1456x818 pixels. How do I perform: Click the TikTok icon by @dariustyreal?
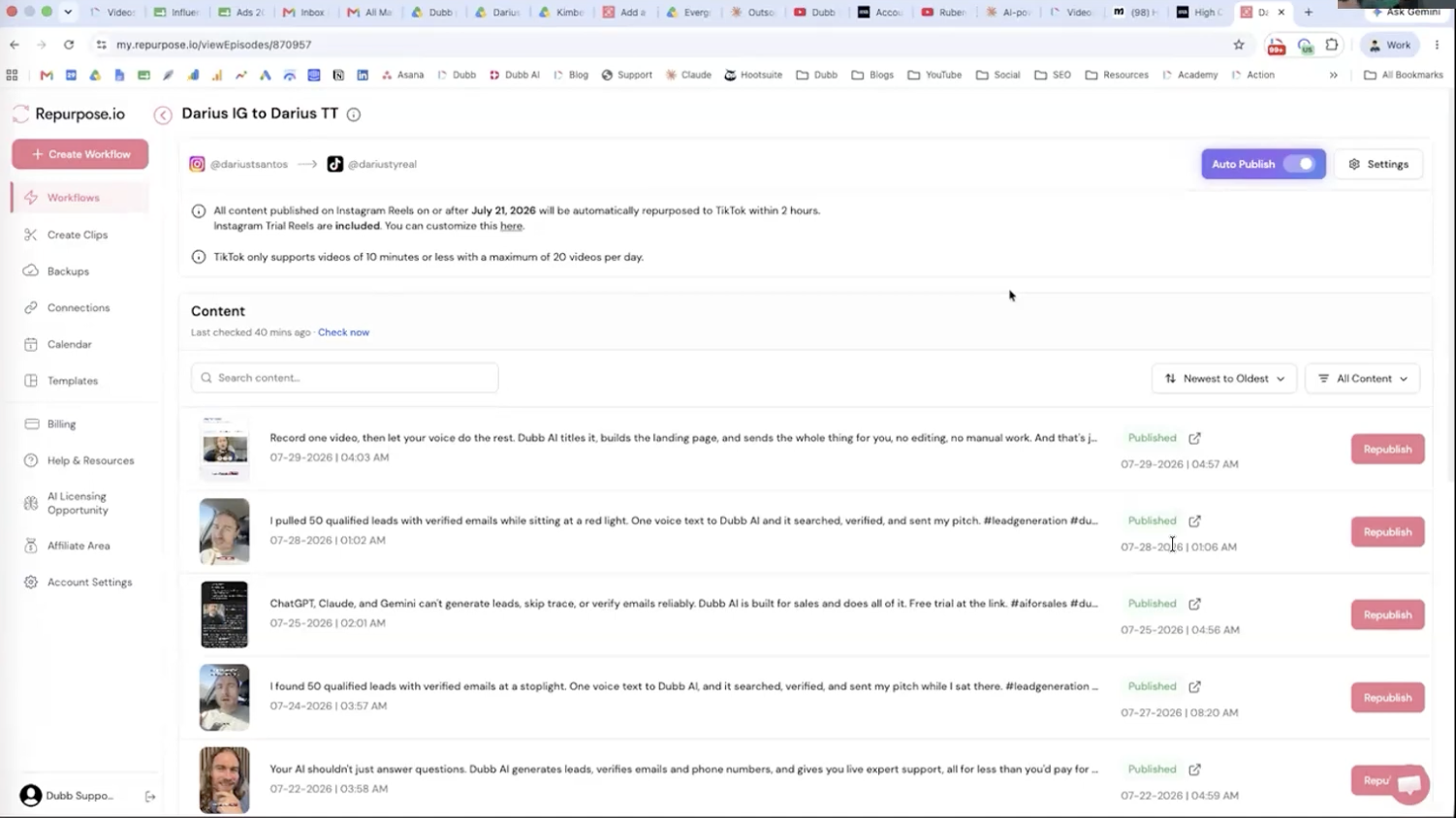pos(334,164)
